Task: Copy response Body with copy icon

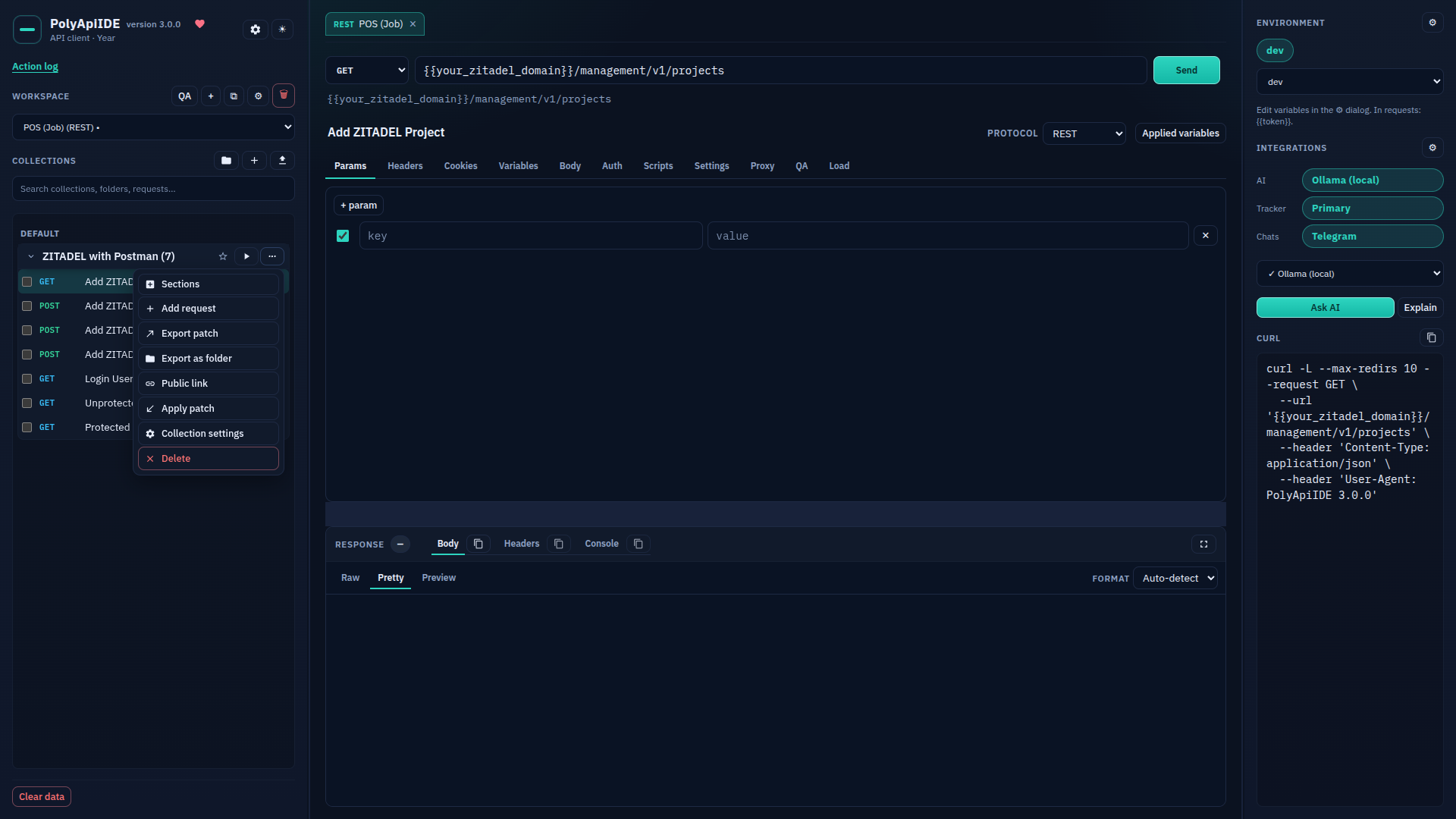Action: click(479, 544)
